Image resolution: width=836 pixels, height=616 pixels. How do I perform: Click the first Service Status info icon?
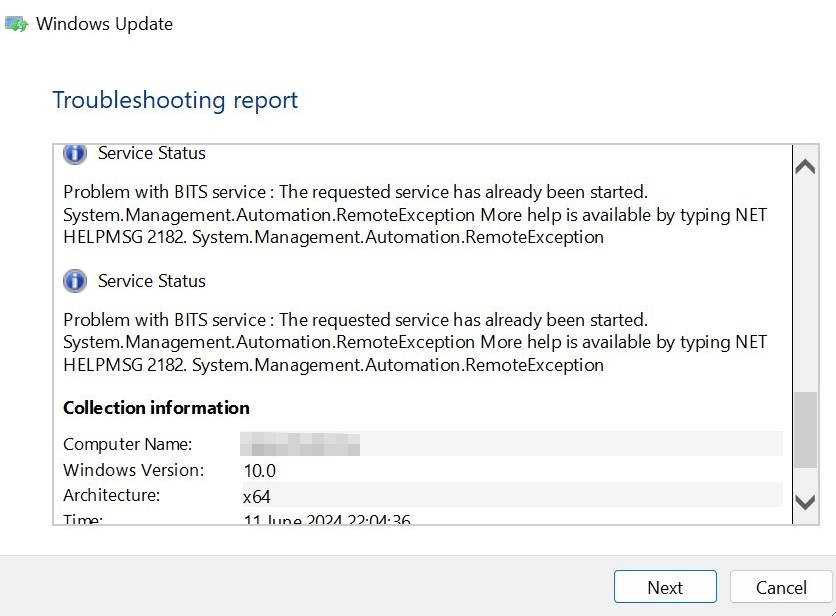(75, 154)
